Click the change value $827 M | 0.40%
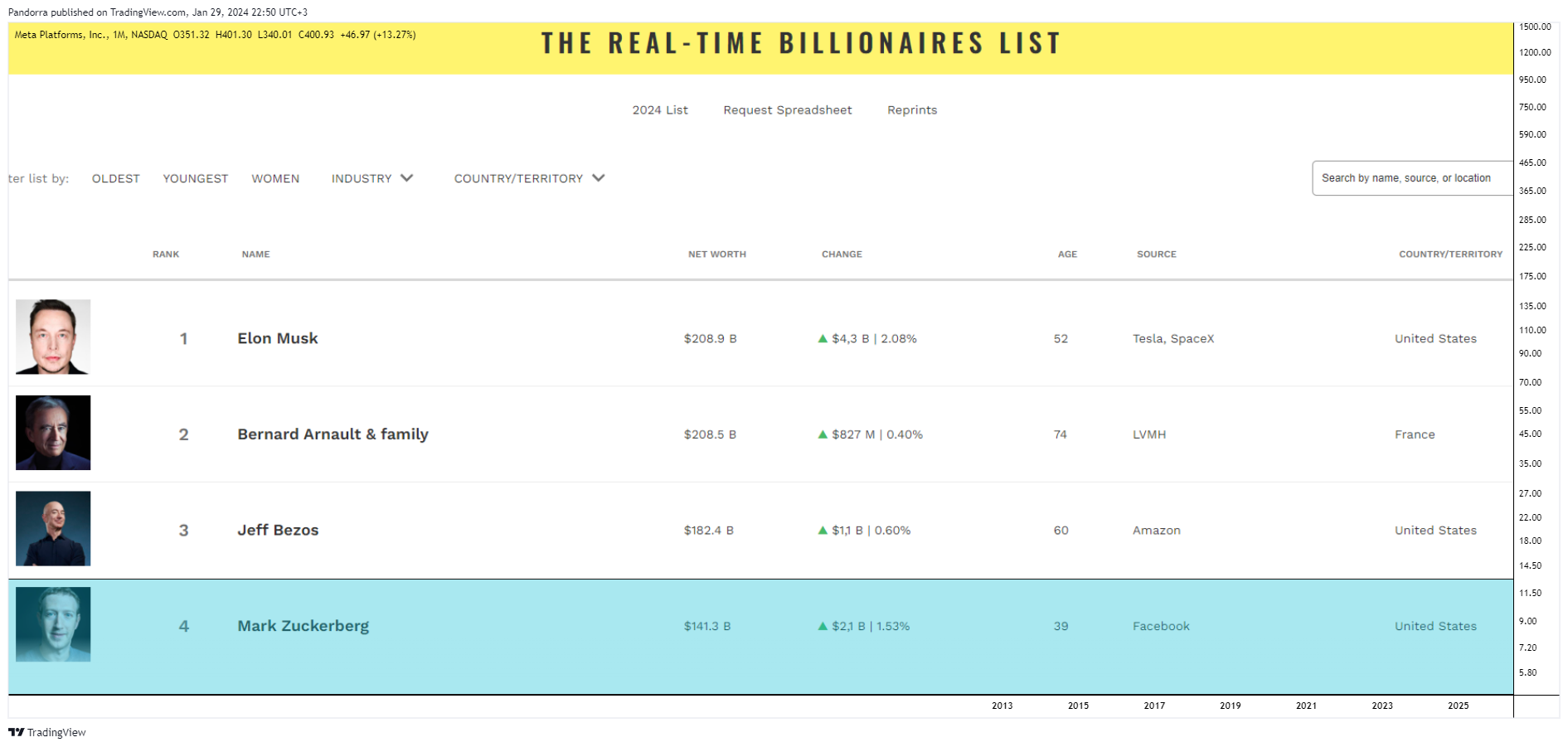 (x=877, y=434)
